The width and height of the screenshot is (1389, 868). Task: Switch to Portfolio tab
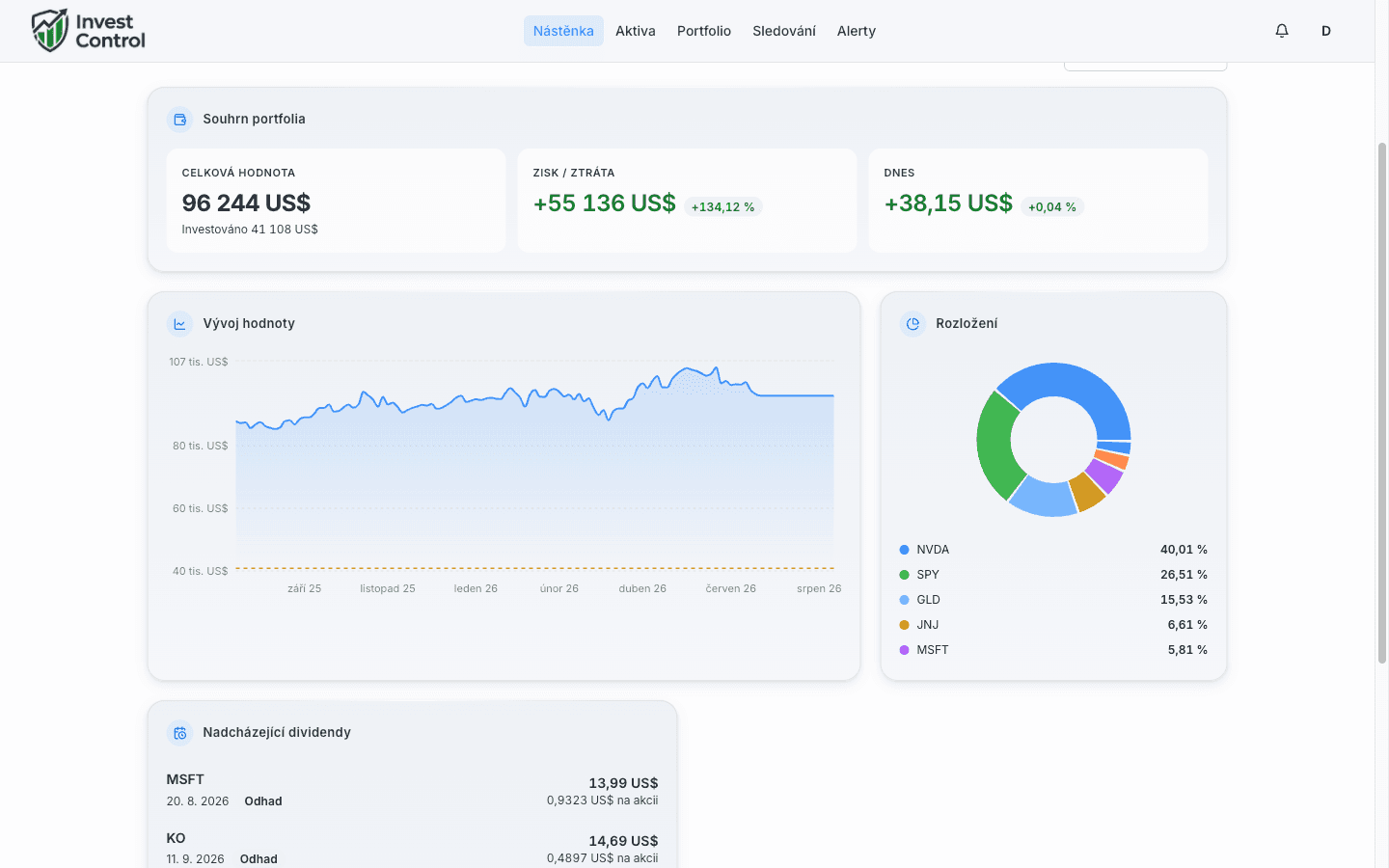pos(704,31)
